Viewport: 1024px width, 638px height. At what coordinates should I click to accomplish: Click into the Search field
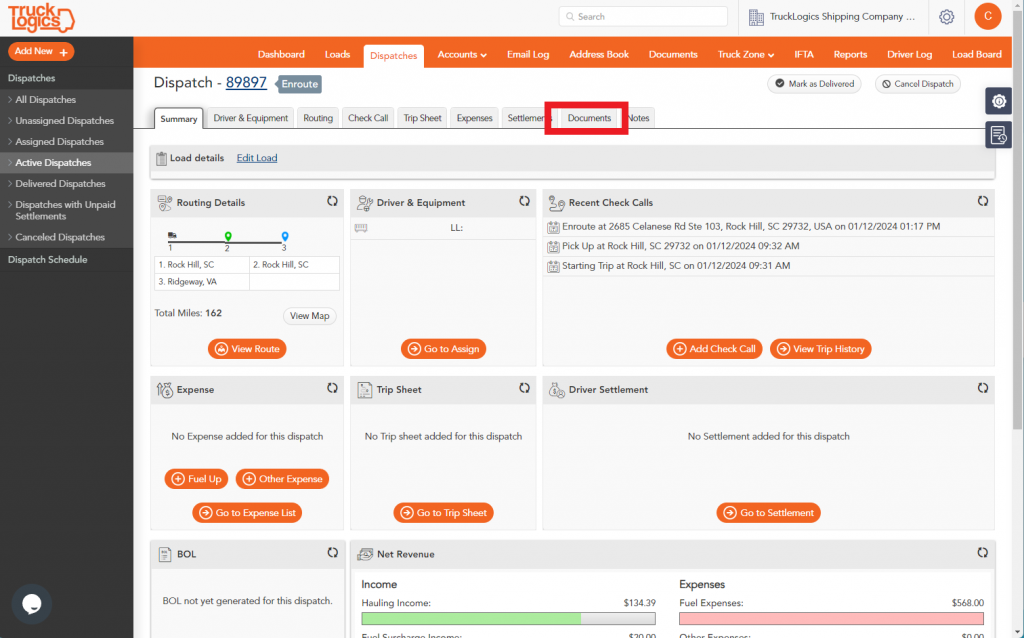pyautogui.click(x=643, y=17)
